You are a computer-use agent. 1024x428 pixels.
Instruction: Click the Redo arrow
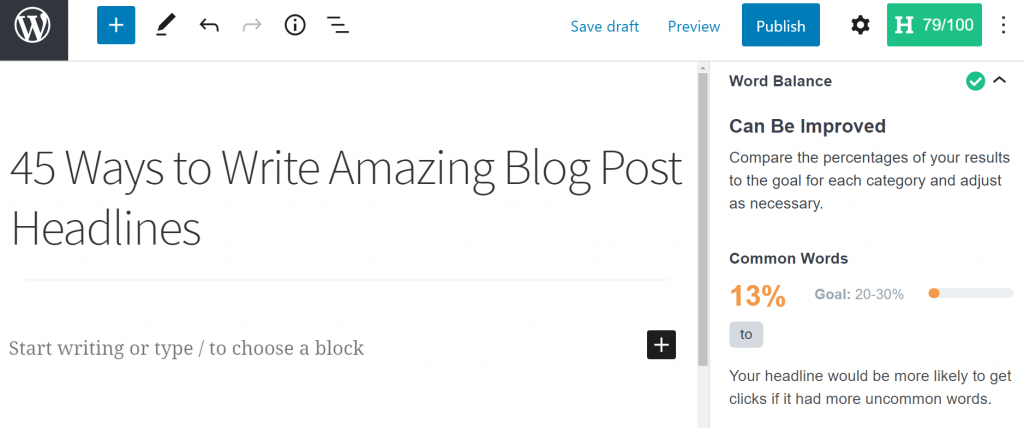point(251,26)
